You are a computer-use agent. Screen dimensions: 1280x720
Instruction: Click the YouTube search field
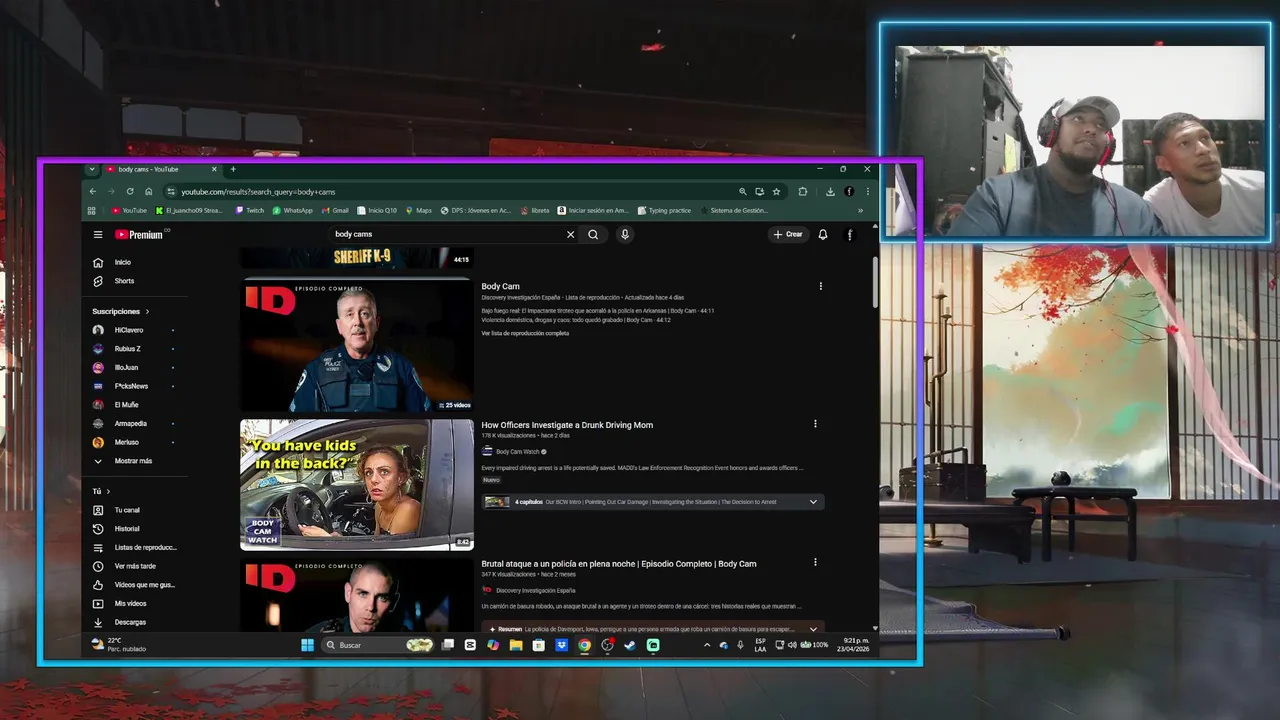pyautogui.click(x=448, y=235)
